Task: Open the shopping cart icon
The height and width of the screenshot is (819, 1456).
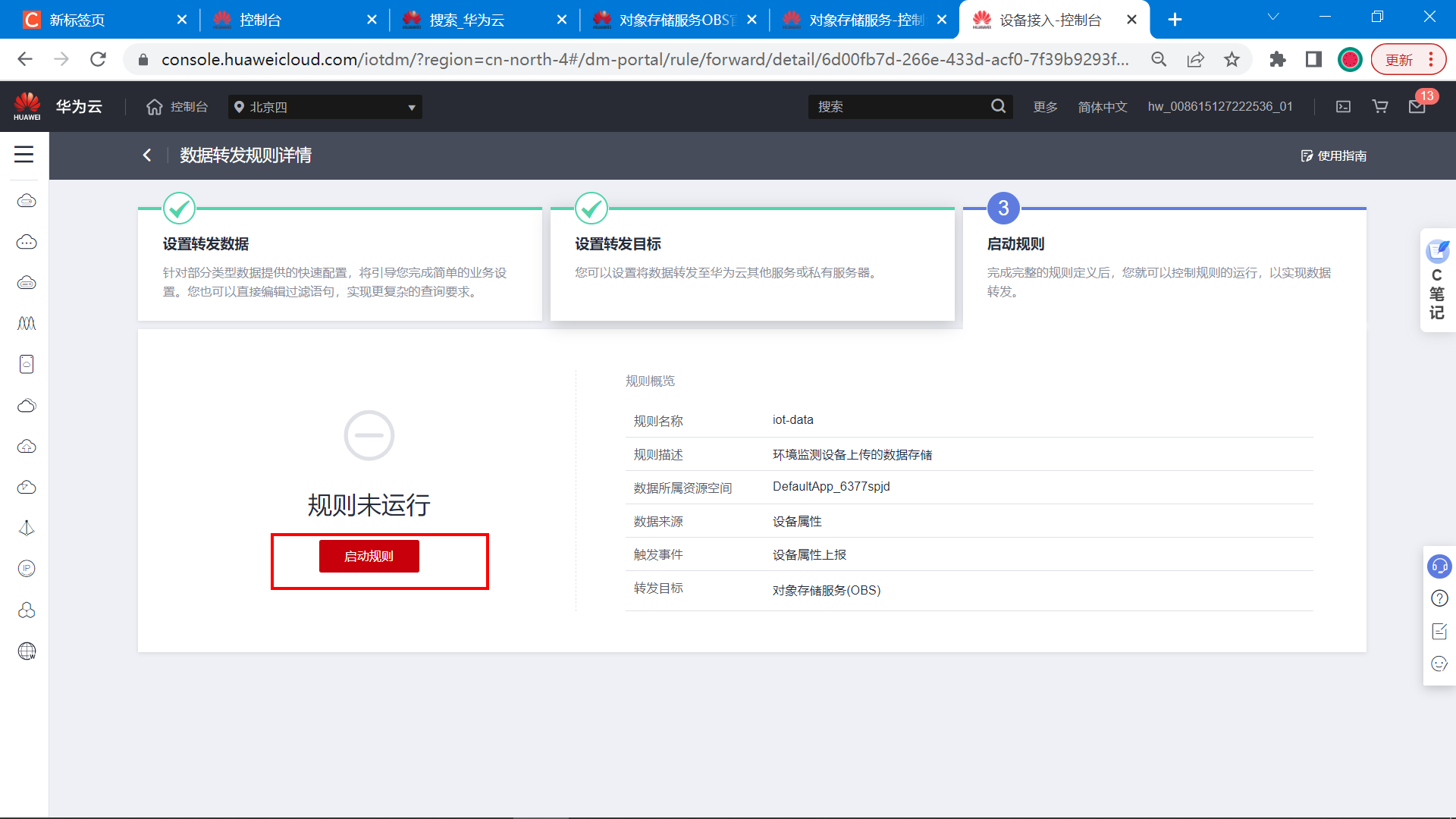Action: 1380,107
